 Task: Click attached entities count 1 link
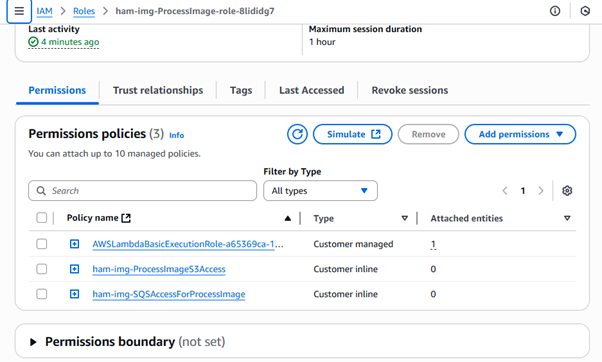pos(433,244)
